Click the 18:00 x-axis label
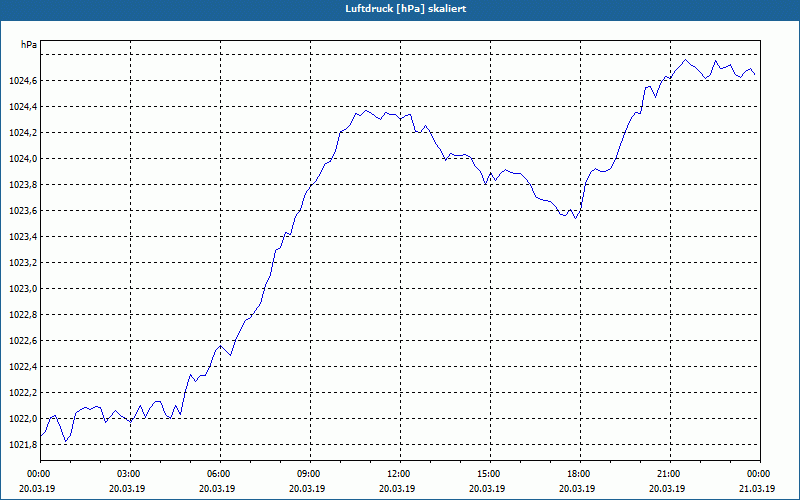800x500 pixels. tap(580, 474)
